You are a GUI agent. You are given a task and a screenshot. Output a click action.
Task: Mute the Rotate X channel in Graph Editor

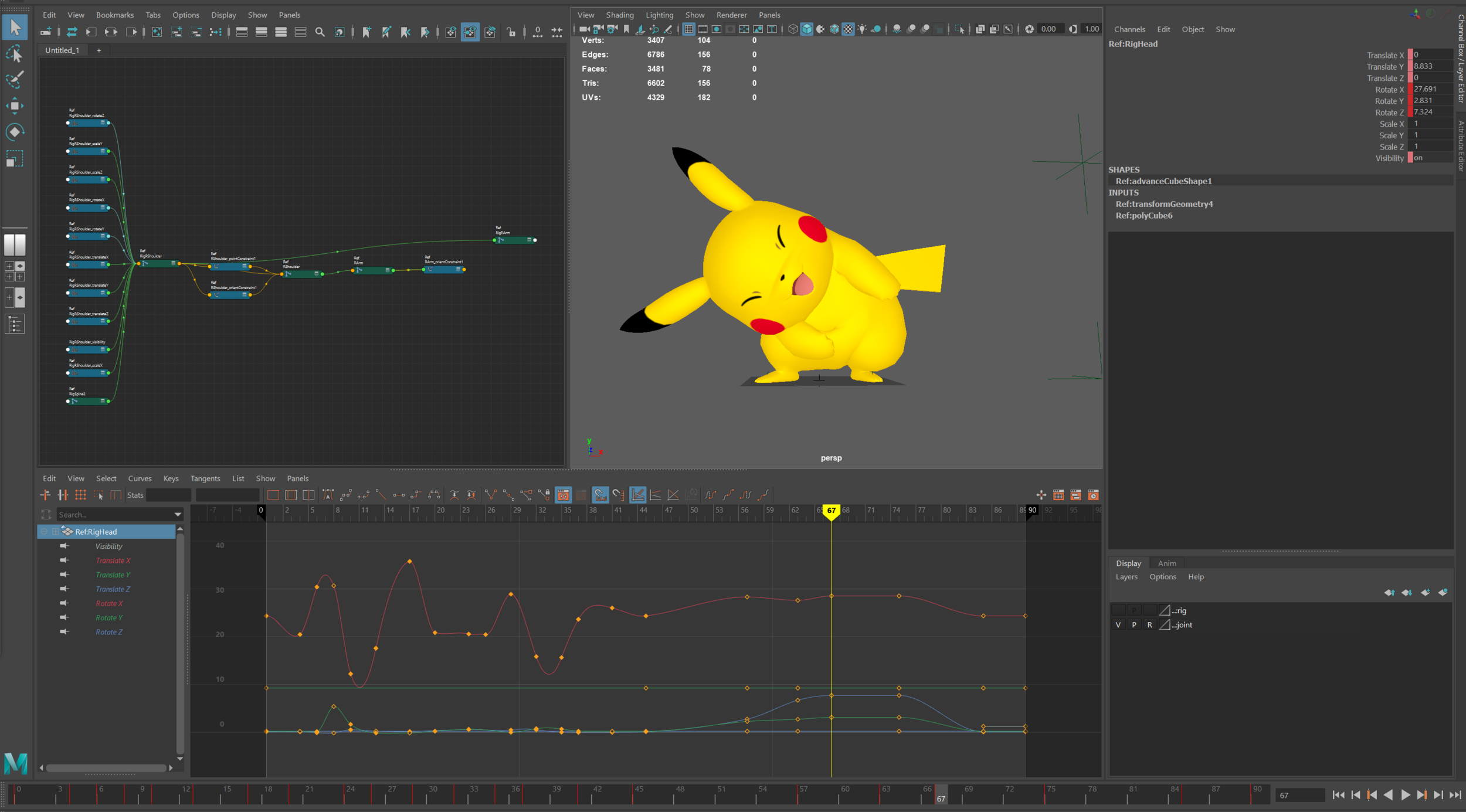[x=65, y=603]
